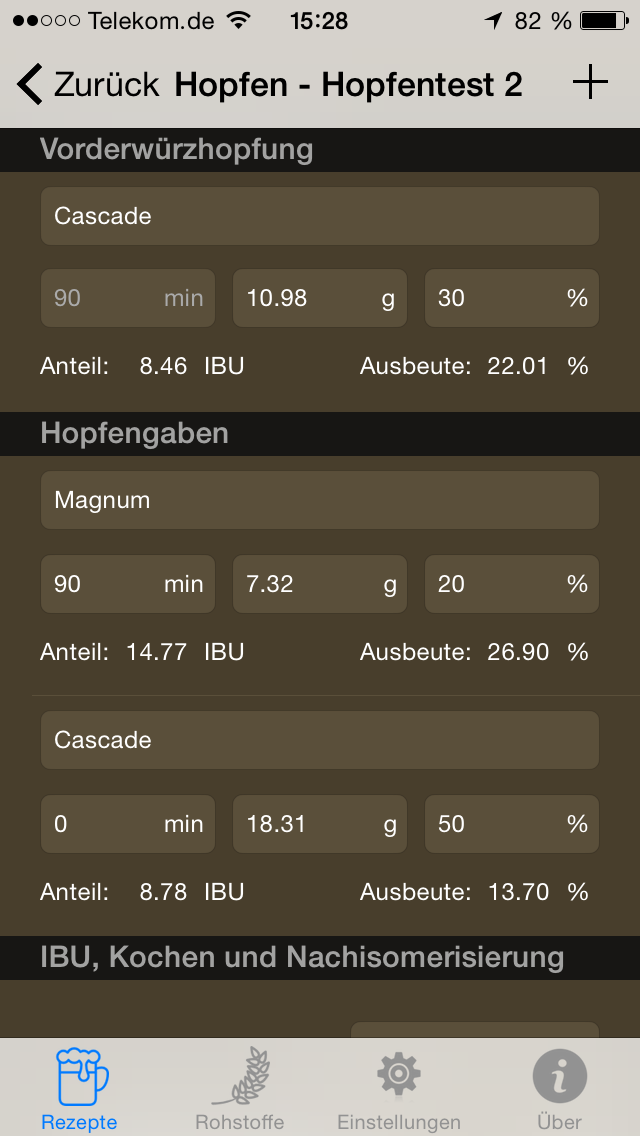Edit the 20 % share field
This screenshot has width=640, height=1136.
pos(511,584)
